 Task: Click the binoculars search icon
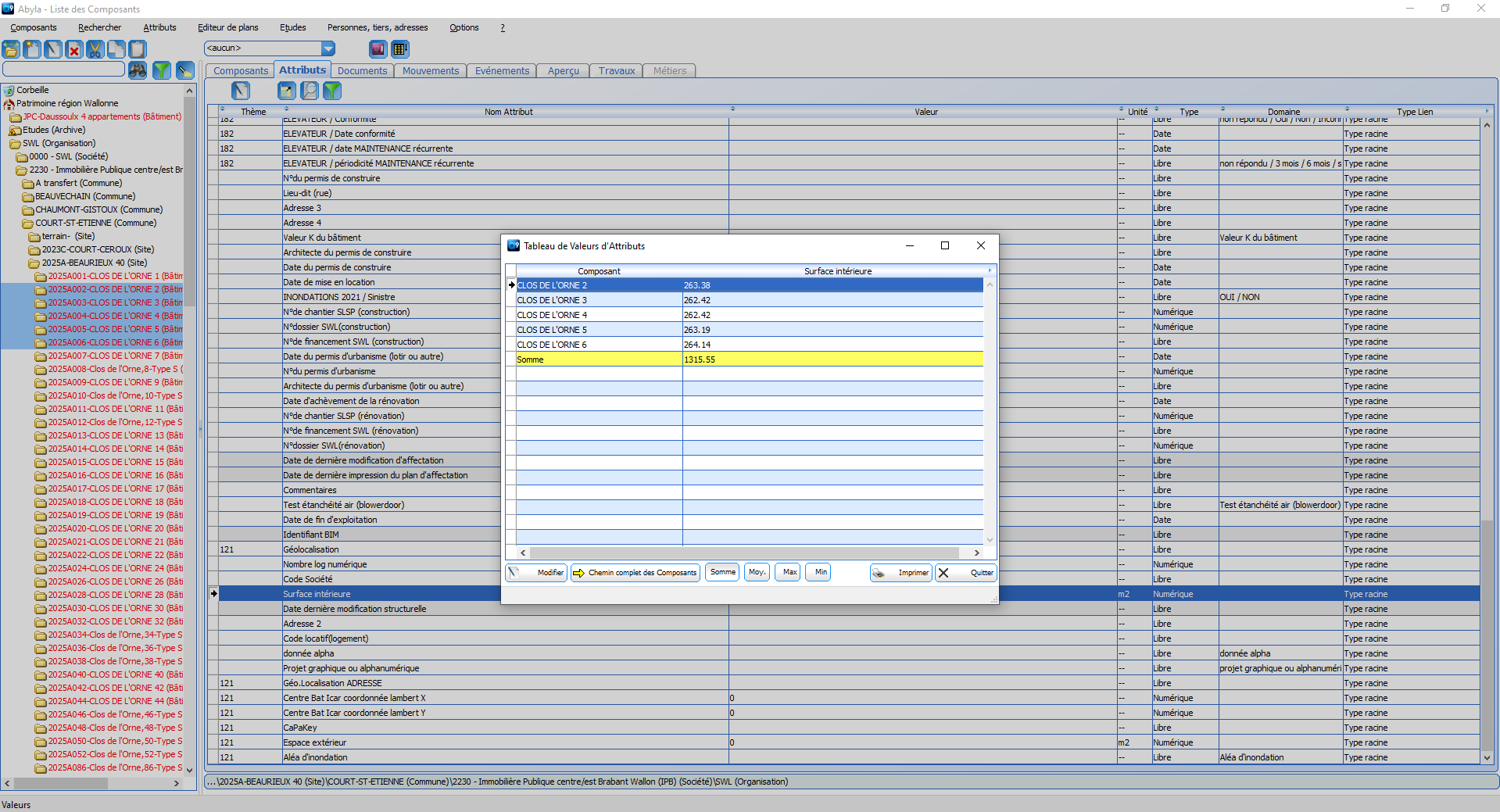138,70
